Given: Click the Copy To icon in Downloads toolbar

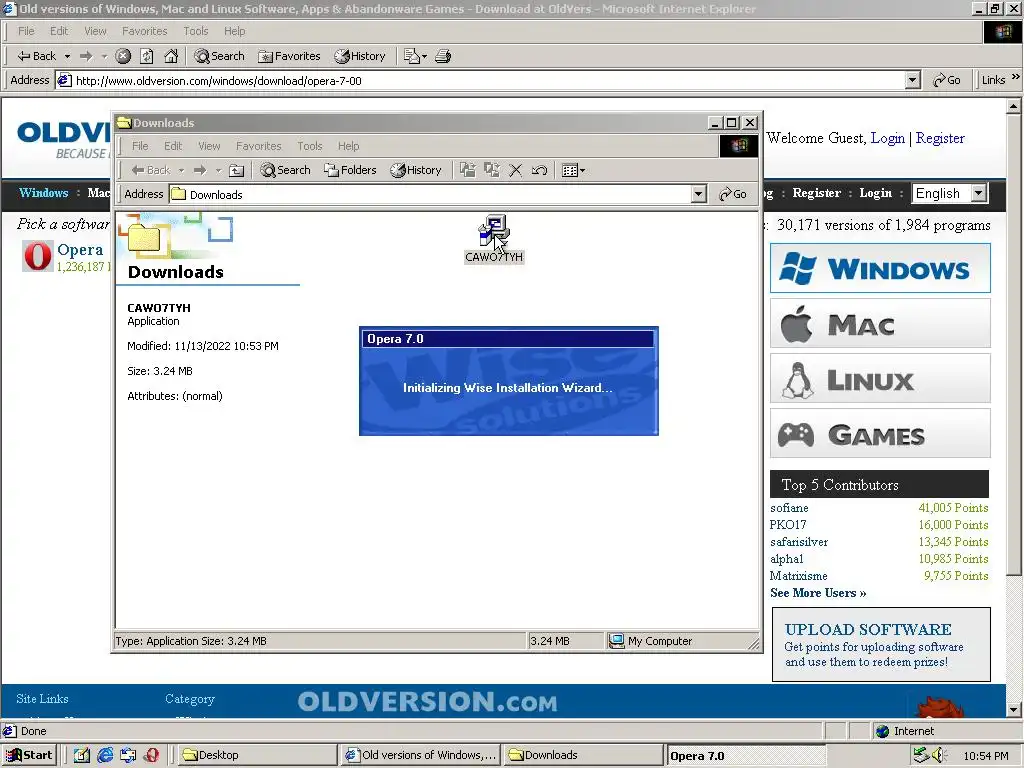Looking at the screenshot, I should (x=491, y=170).
